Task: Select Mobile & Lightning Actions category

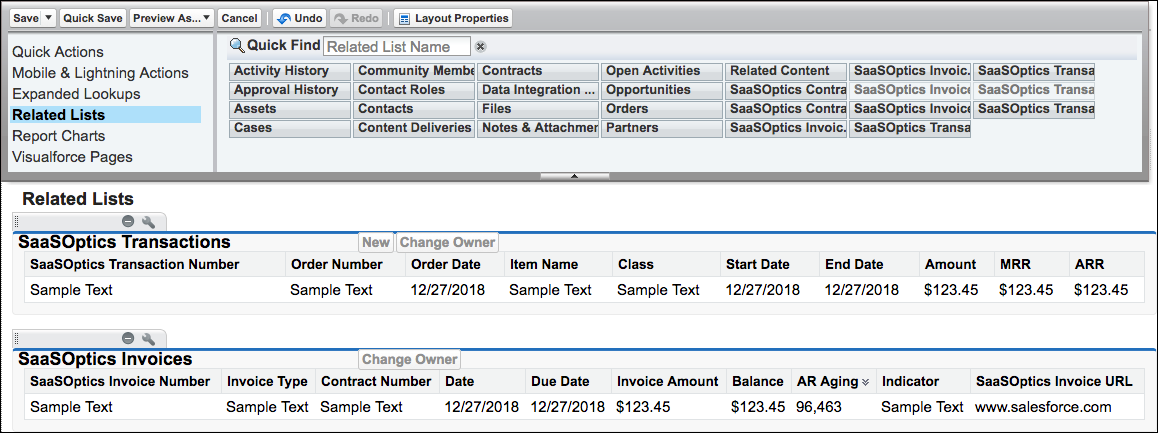Action: tap(100, 73)
